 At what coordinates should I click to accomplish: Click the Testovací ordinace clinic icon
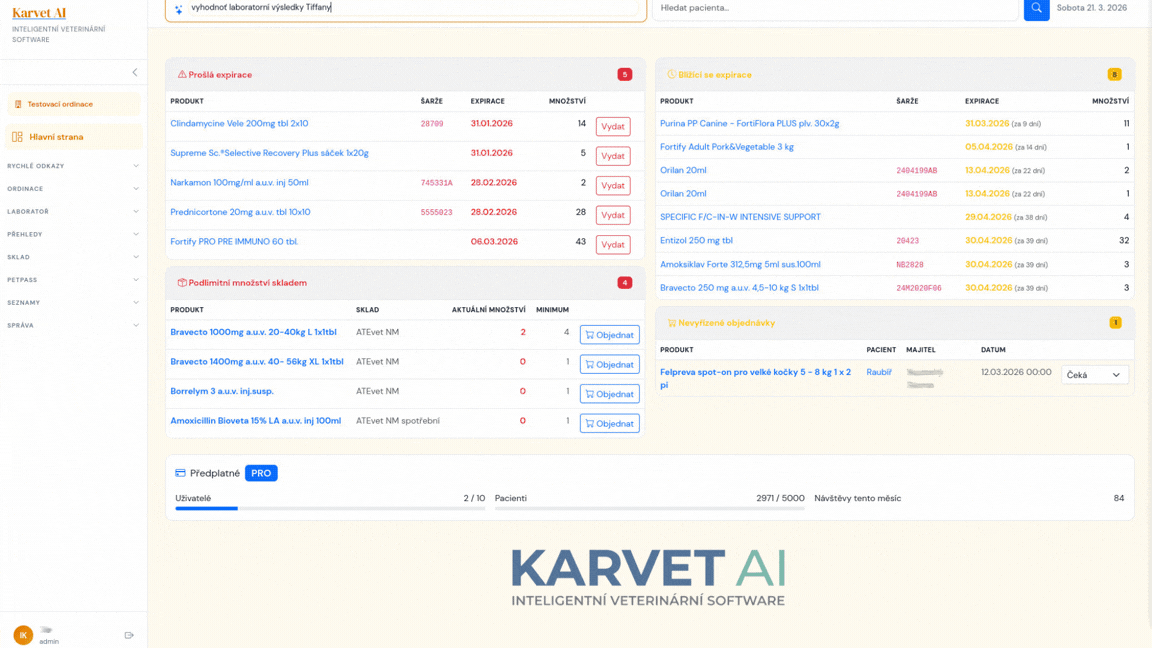click(18, 104)
